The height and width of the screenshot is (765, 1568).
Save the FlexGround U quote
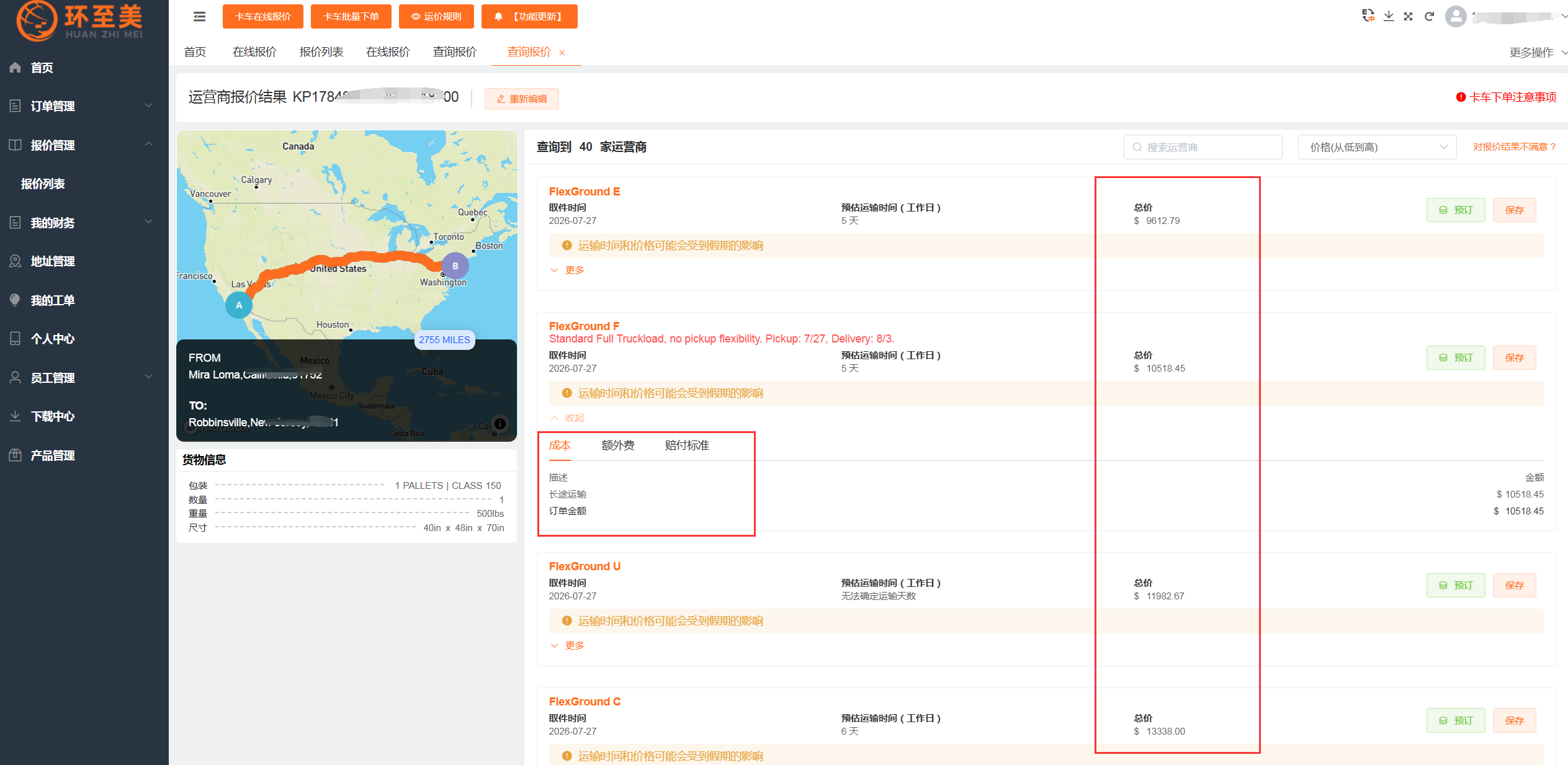click(1514, 586)
